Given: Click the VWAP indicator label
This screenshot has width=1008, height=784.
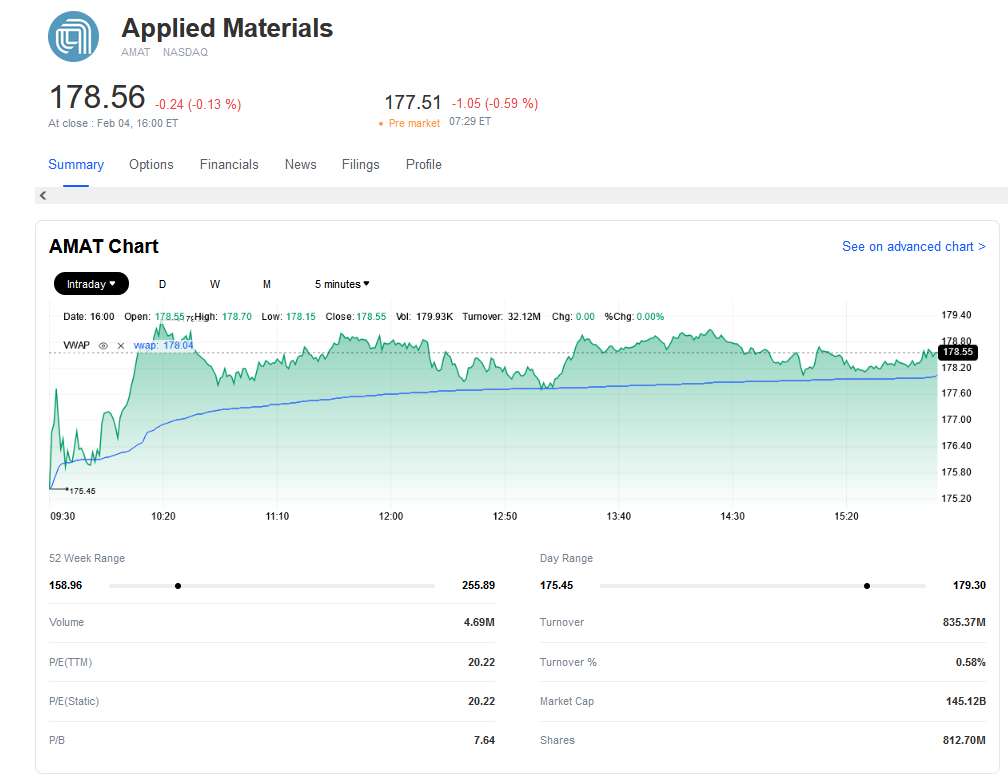Looking at the screenshot, I should 76,346.
